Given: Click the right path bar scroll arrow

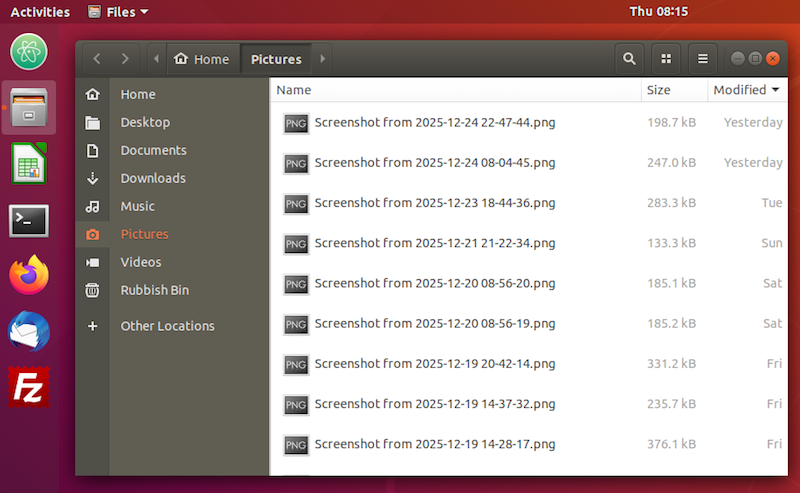Looking at the screenshot, I should point(322,59).
